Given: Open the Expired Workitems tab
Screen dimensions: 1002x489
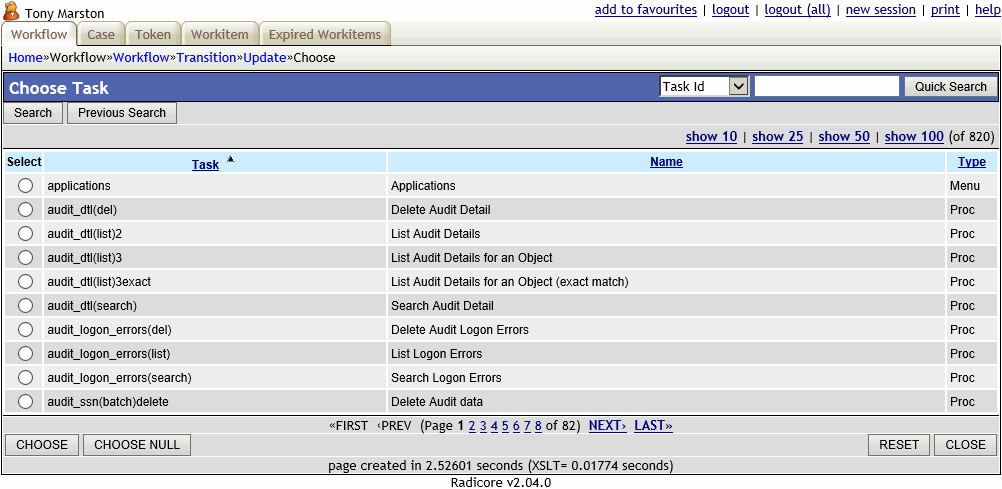Looking at the screenshot, I should pos(325,35).
